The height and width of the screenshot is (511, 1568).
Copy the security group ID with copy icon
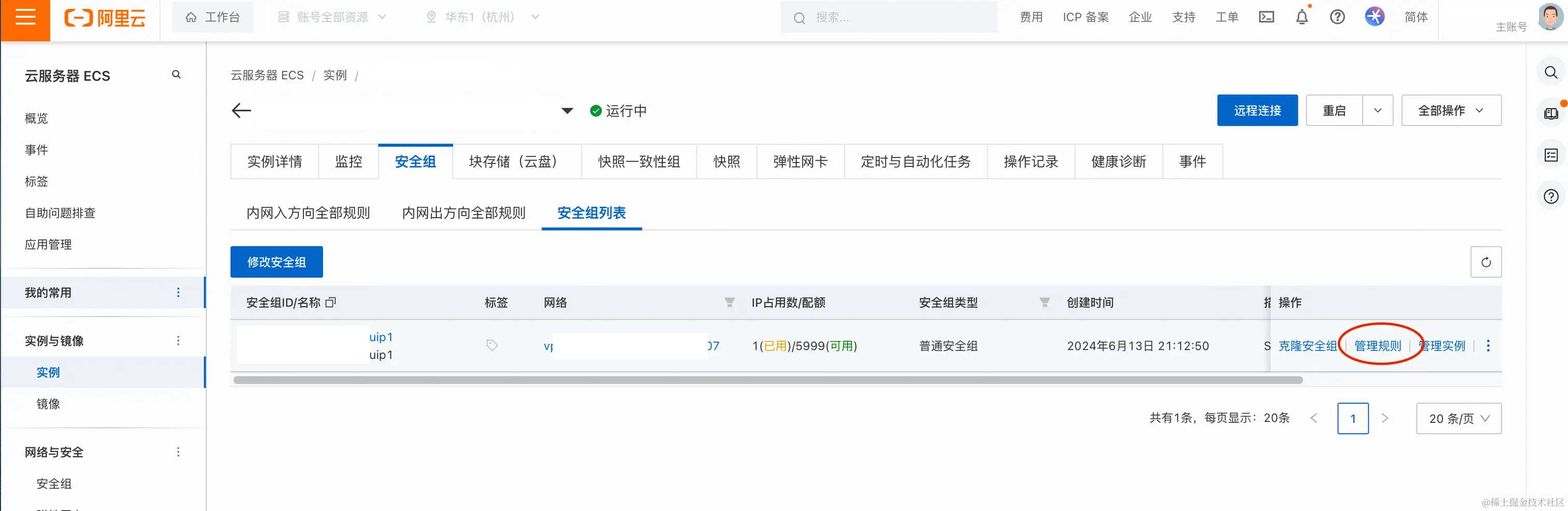(x=330, y=302)
